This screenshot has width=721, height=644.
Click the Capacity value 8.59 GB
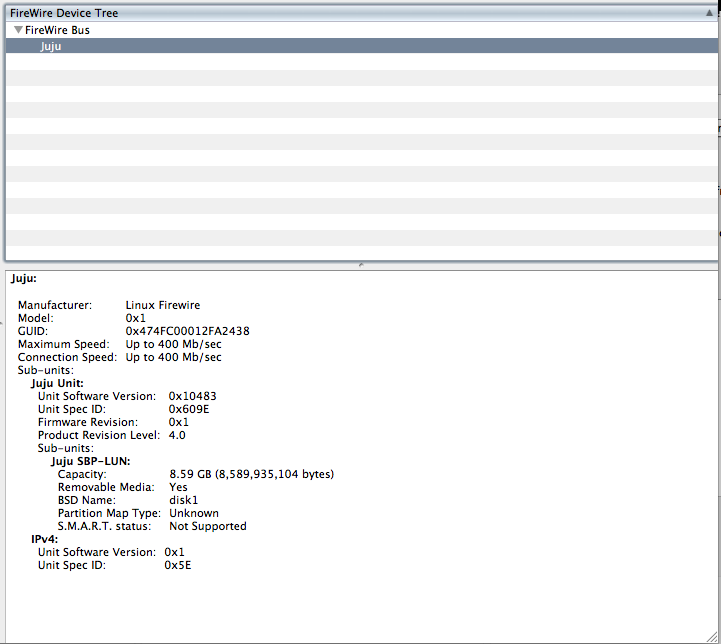tap(252, 474)
